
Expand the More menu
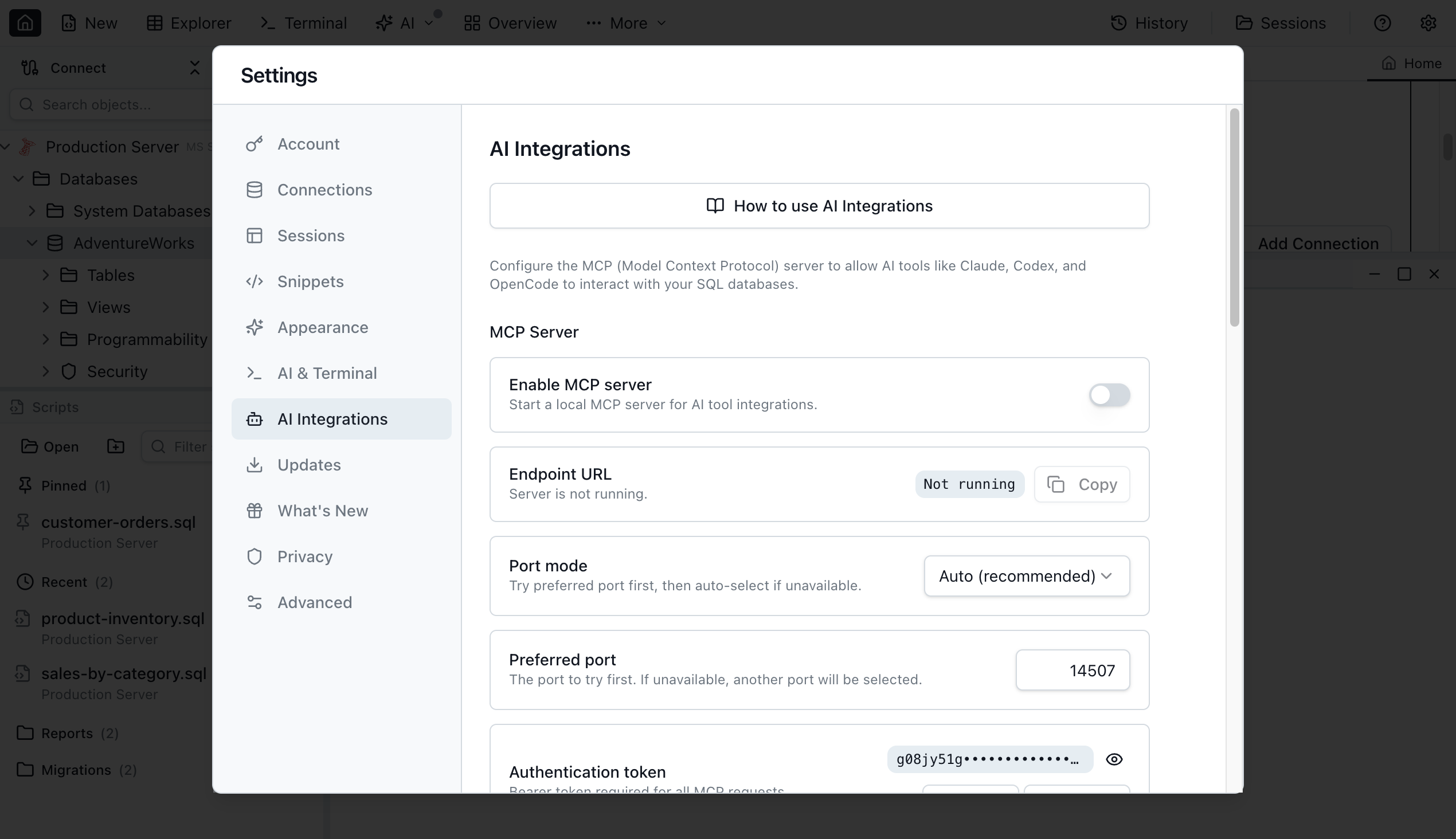(x=626, y=23)
